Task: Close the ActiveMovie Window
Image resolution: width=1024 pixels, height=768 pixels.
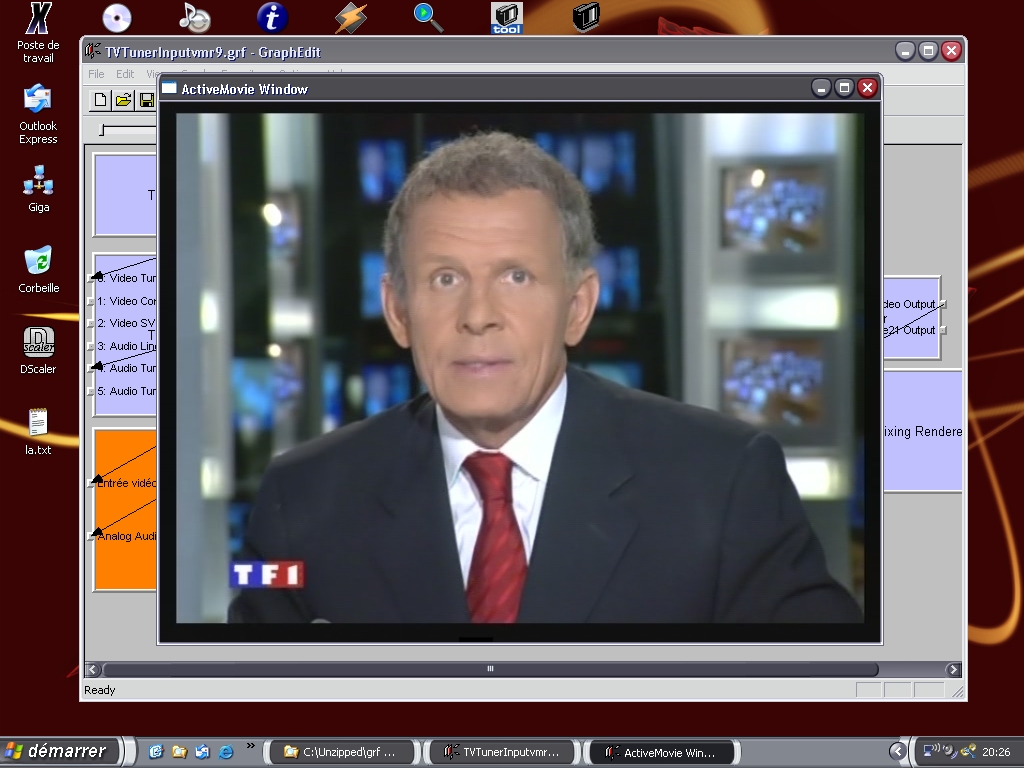Action: point(867,88)
